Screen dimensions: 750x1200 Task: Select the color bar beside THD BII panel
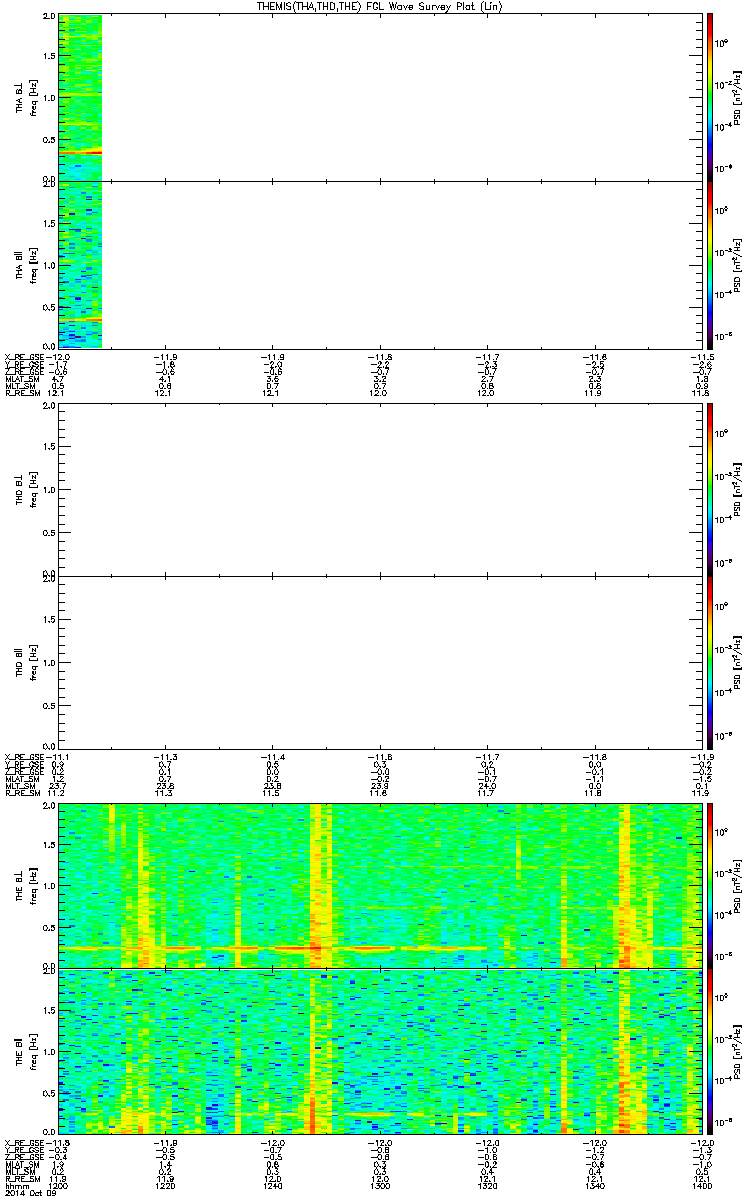pyautogui.click(x=709, y=661)
